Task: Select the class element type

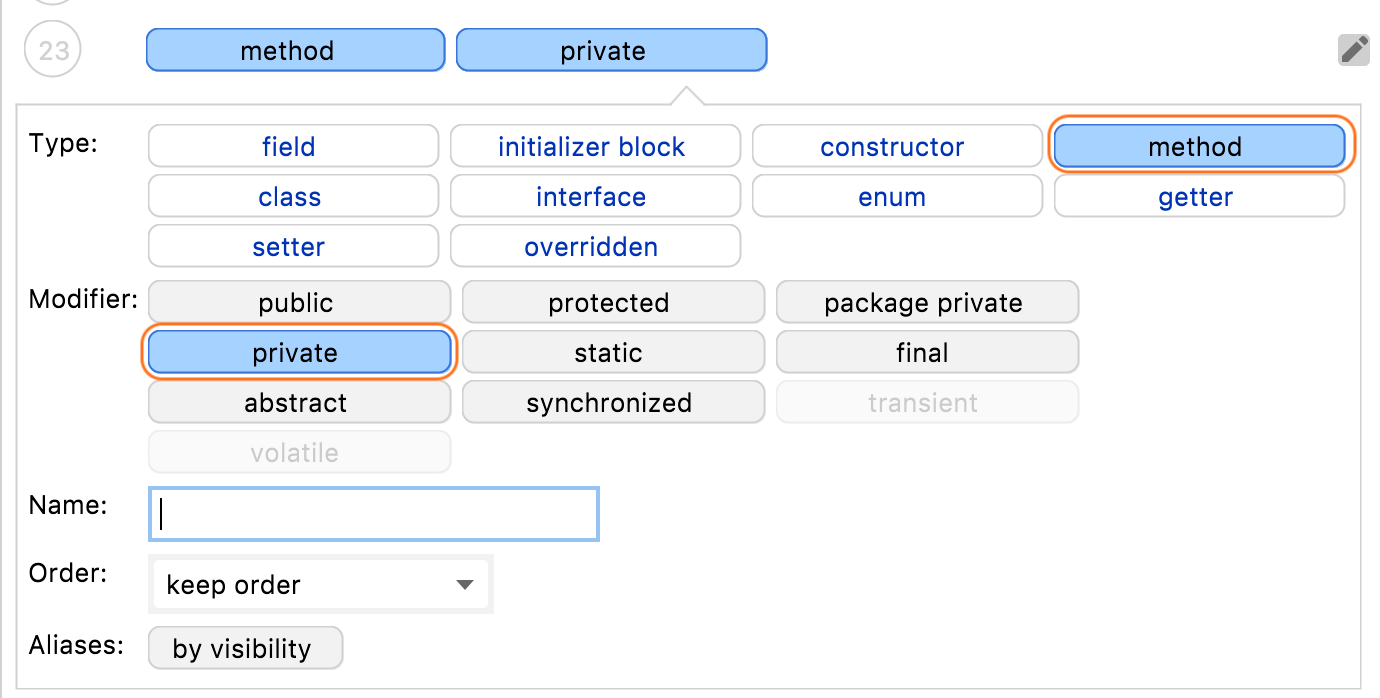Action: 292,196
